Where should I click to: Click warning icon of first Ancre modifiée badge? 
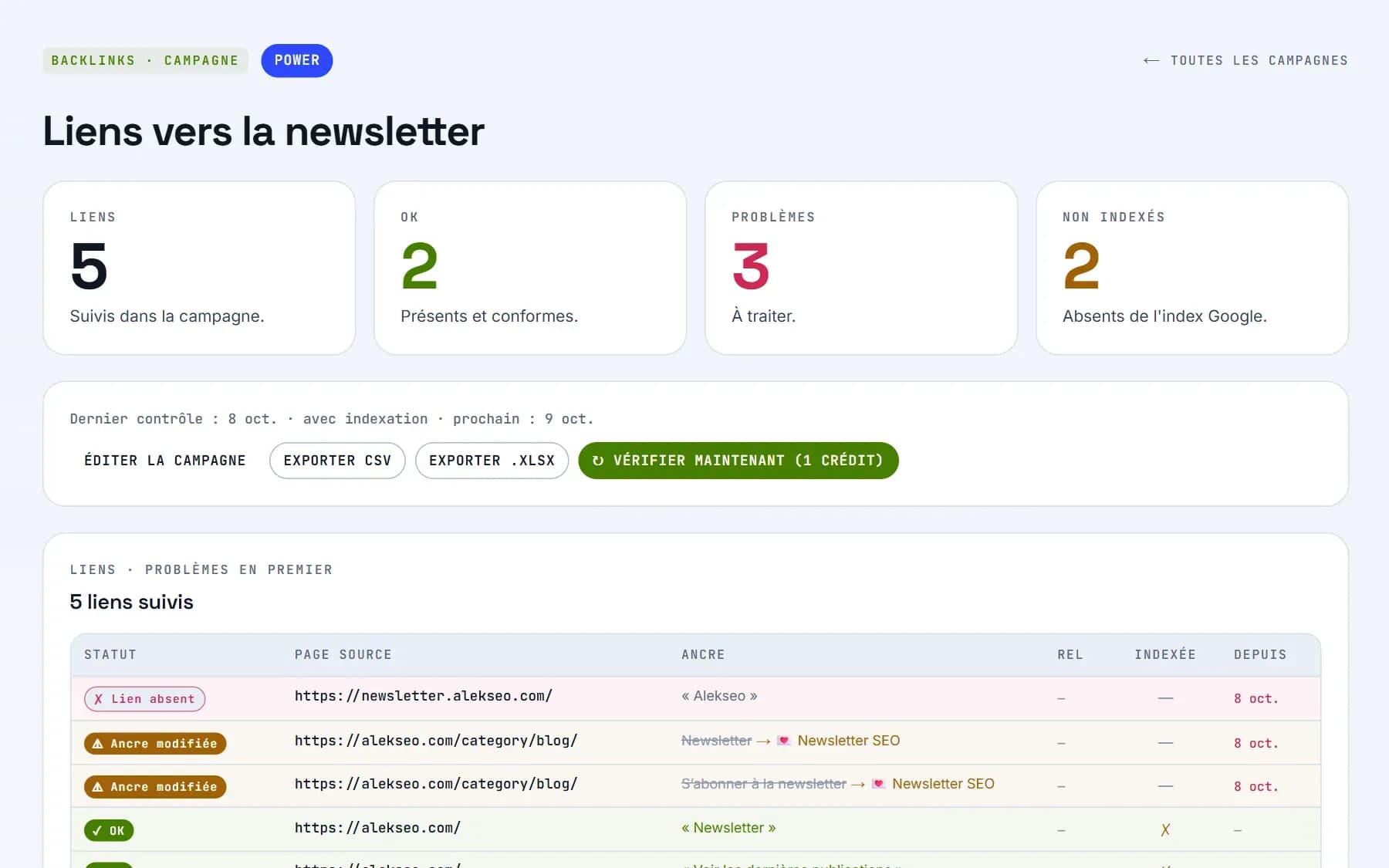97,744
